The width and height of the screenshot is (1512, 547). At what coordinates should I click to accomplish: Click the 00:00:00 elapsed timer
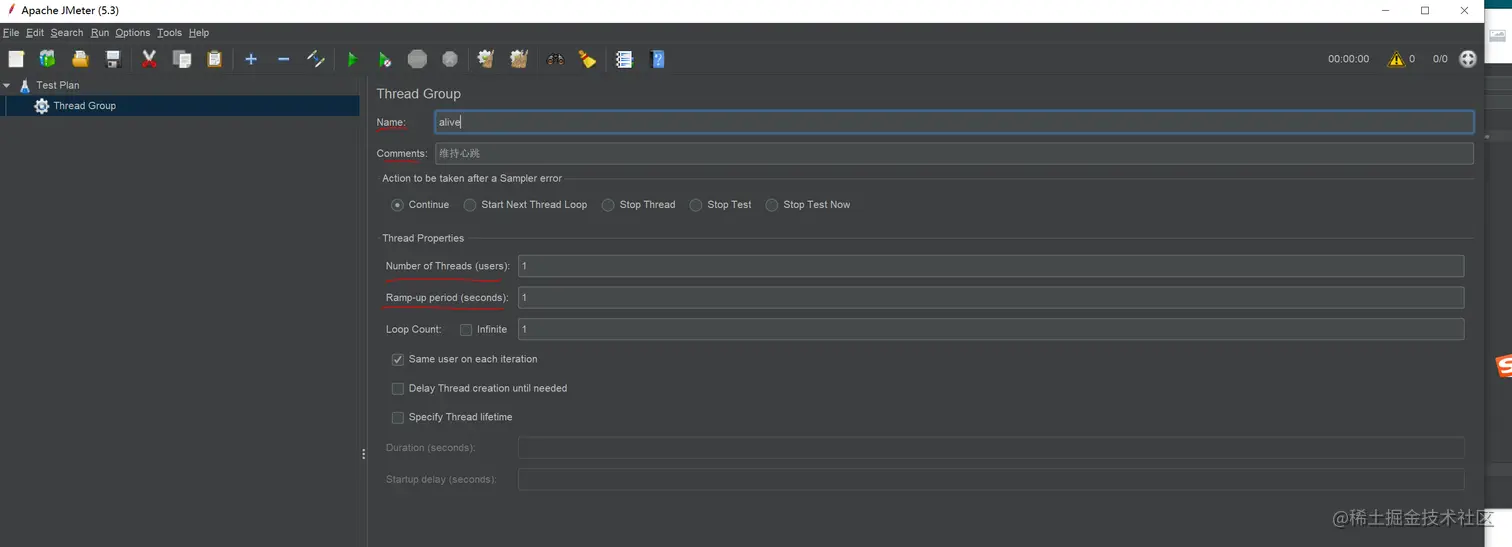[1348, 59]
